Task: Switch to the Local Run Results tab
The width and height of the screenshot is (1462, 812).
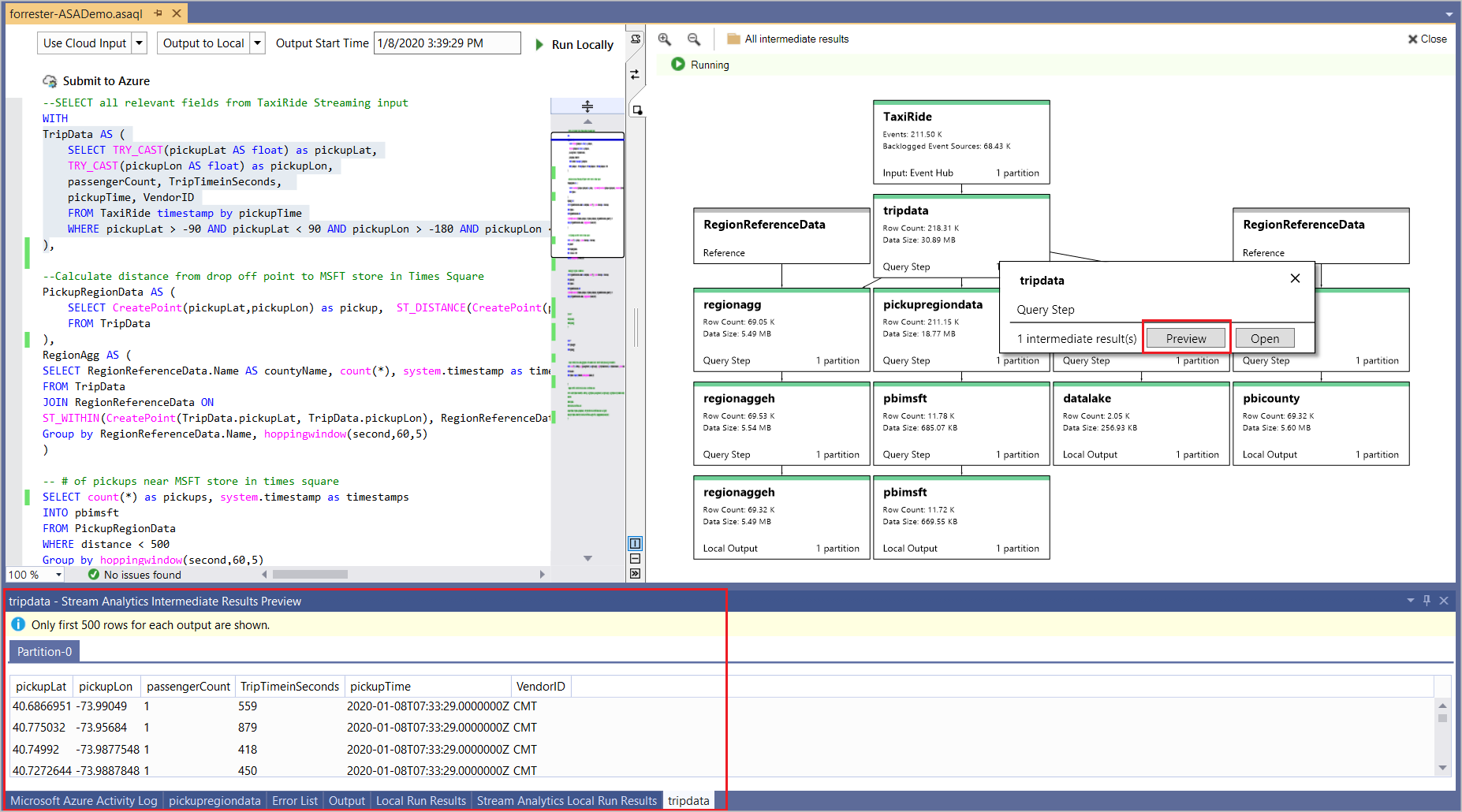Action: [421, 800]
